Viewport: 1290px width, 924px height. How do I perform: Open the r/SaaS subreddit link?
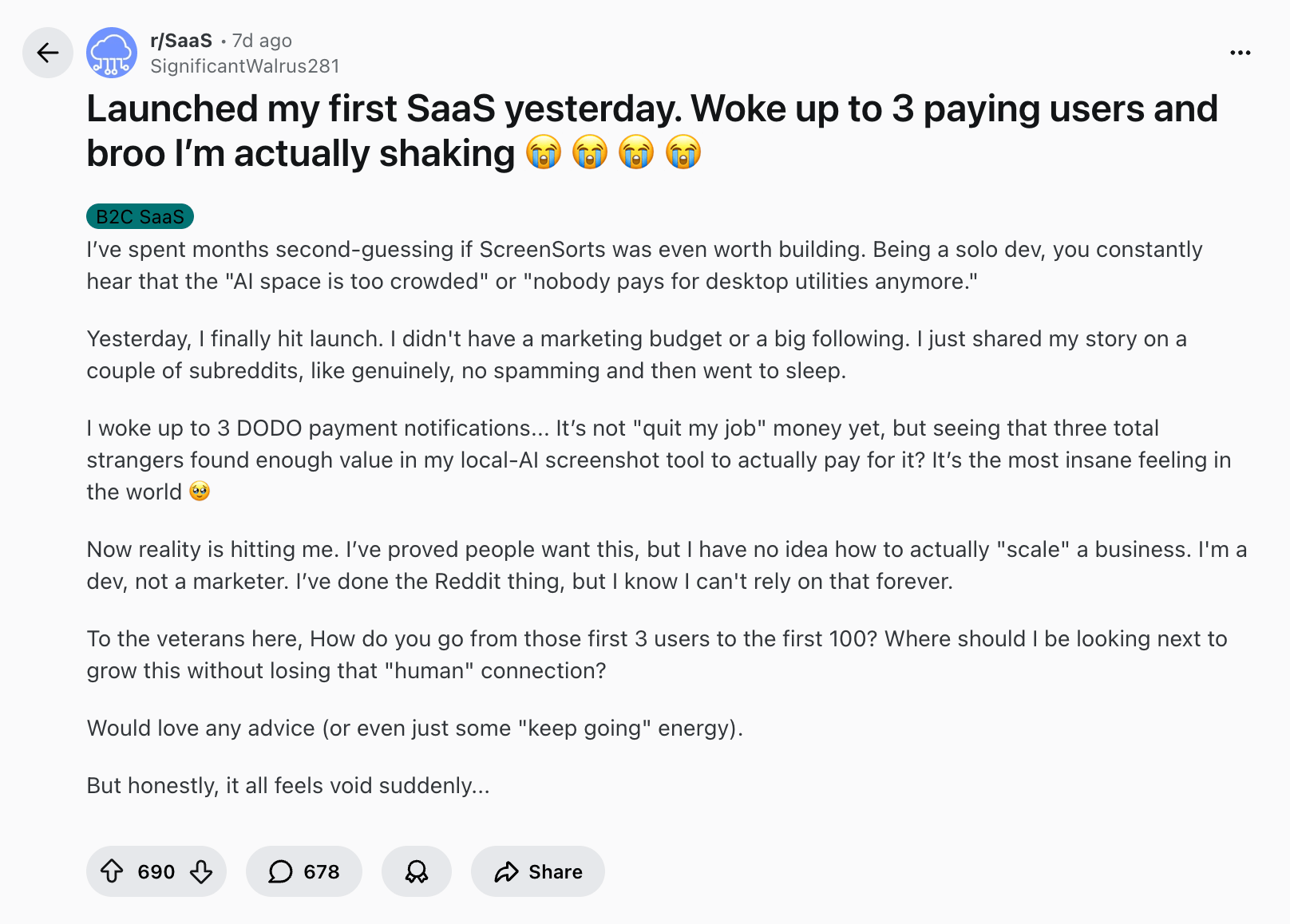point(181,41)
